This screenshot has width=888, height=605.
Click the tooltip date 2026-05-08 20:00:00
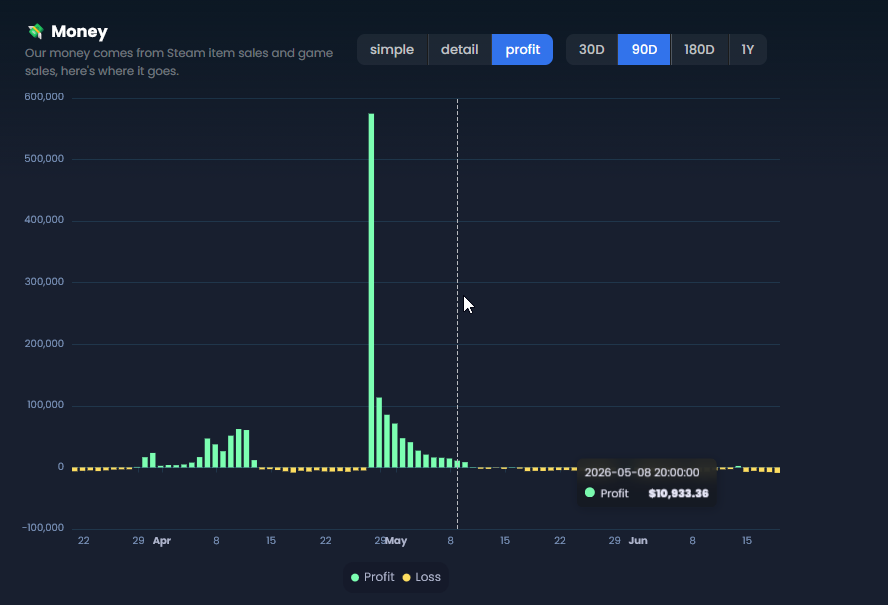[x=642, y=472]
